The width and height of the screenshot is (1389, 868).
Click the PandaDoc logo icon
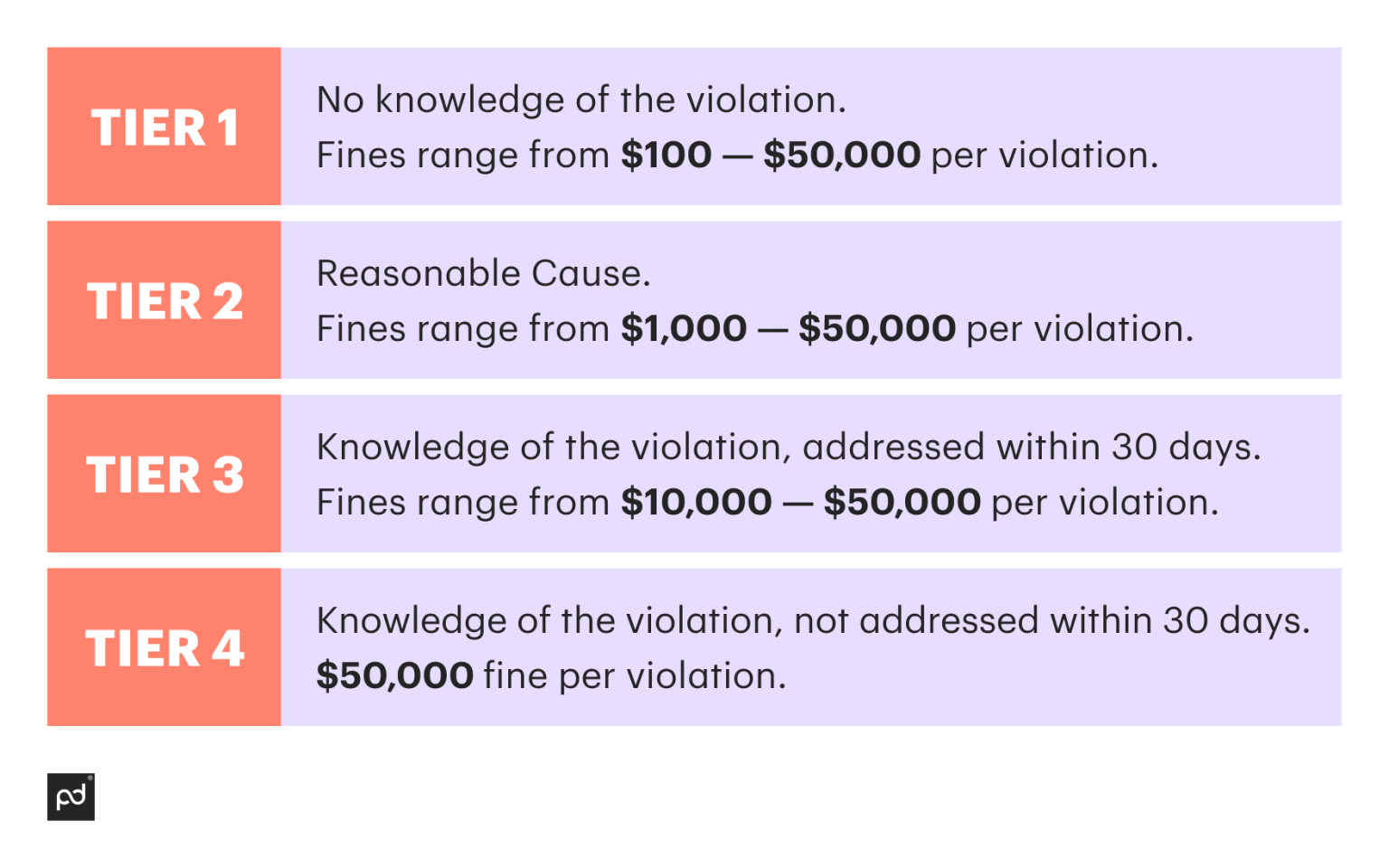71,797
